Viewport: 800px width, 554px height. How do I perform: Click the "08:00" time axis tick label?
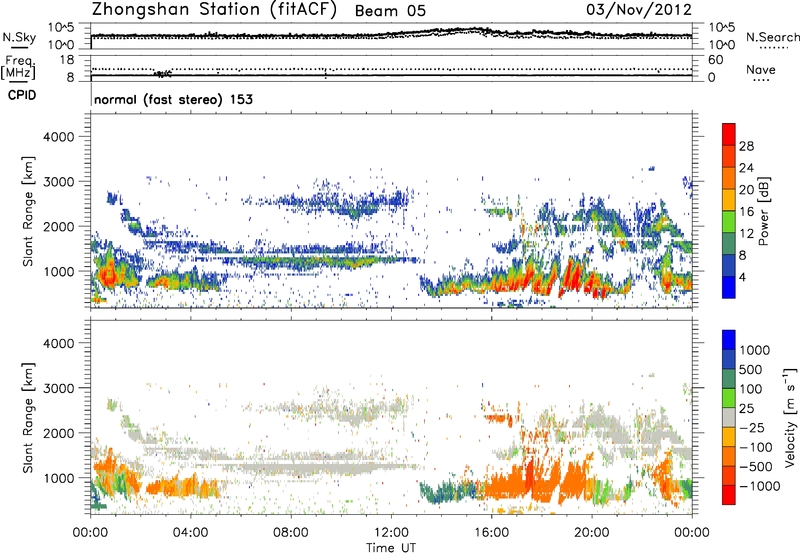pos(291,533)
